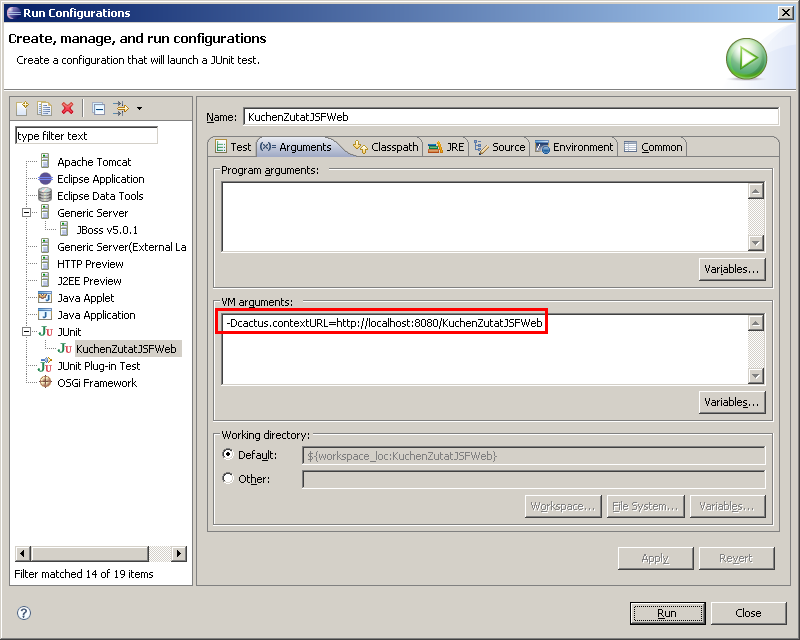This screenshot has width=800, height=640.
Task: Click the Duplicate launch configuration icon
Action: click(44, 108)
